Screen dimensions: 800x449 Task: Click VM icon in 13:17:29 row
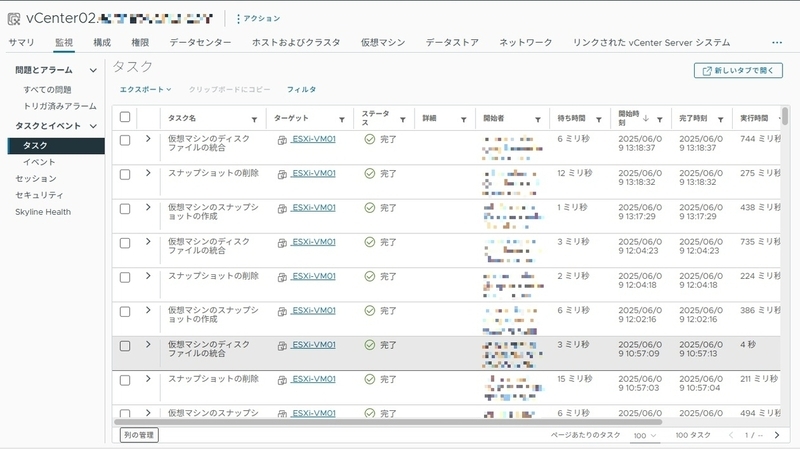tap(282, 209)
